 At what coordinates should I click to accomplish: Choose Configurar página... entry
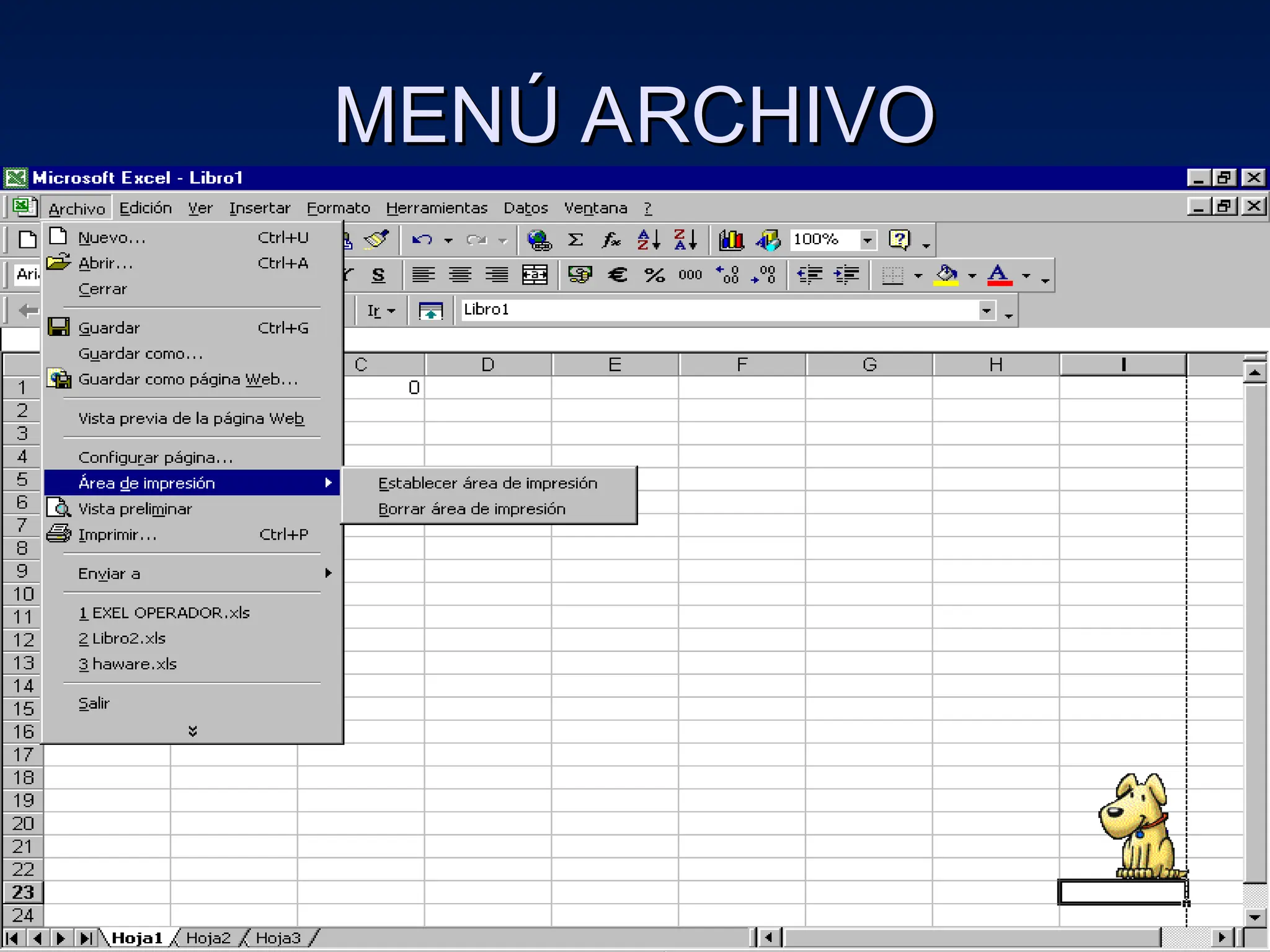tap(192, 457)
